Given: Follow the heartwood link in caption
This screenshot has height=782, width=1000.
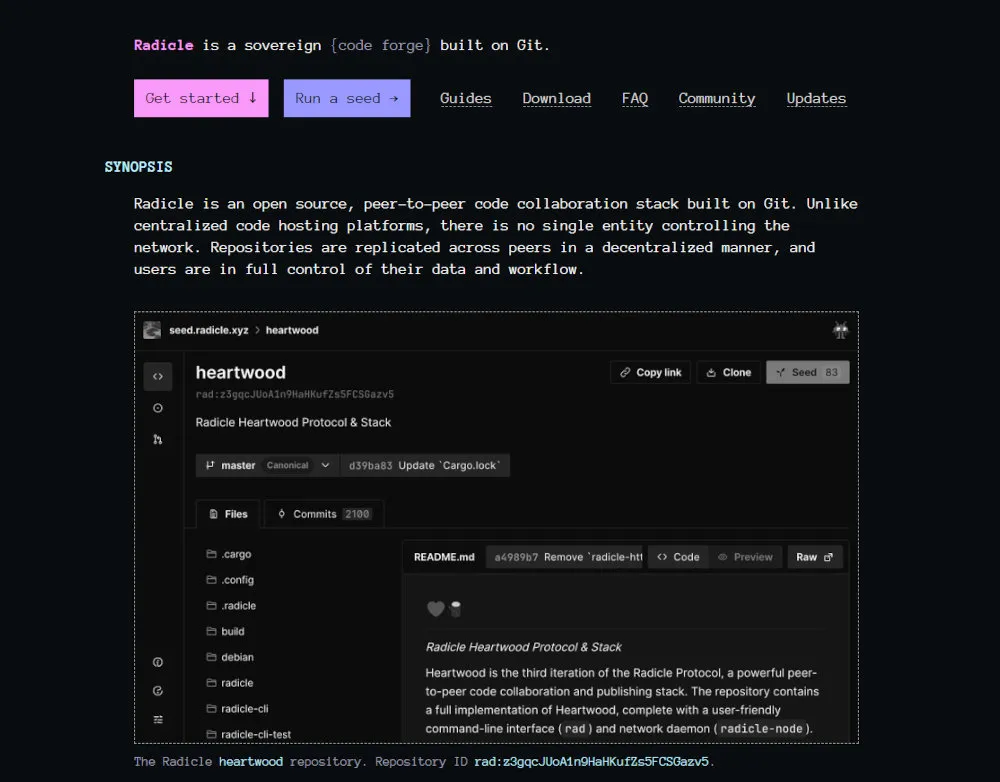Looking at the screenshot, I should tap(251, 762).
